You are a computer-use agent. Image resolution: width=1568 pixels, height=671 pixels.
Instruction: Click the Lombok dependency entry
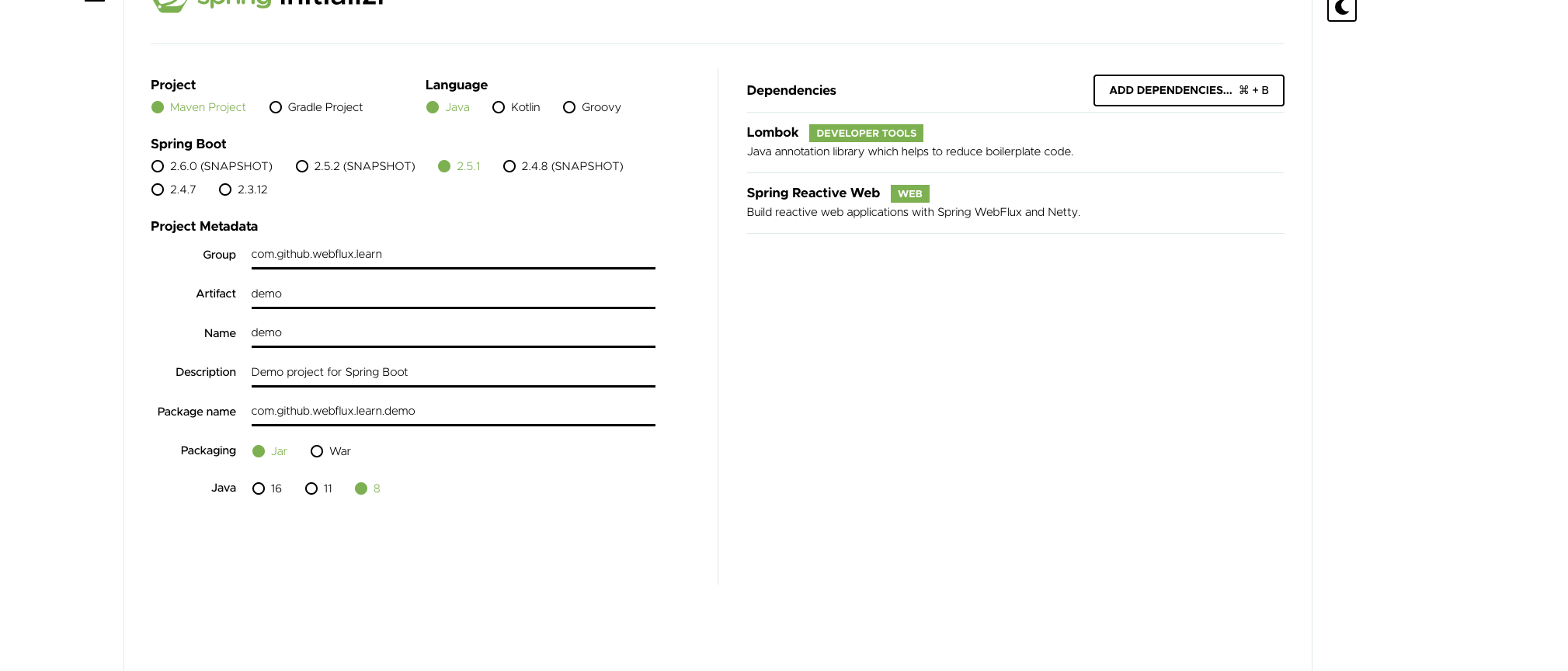coord(1015,142)
